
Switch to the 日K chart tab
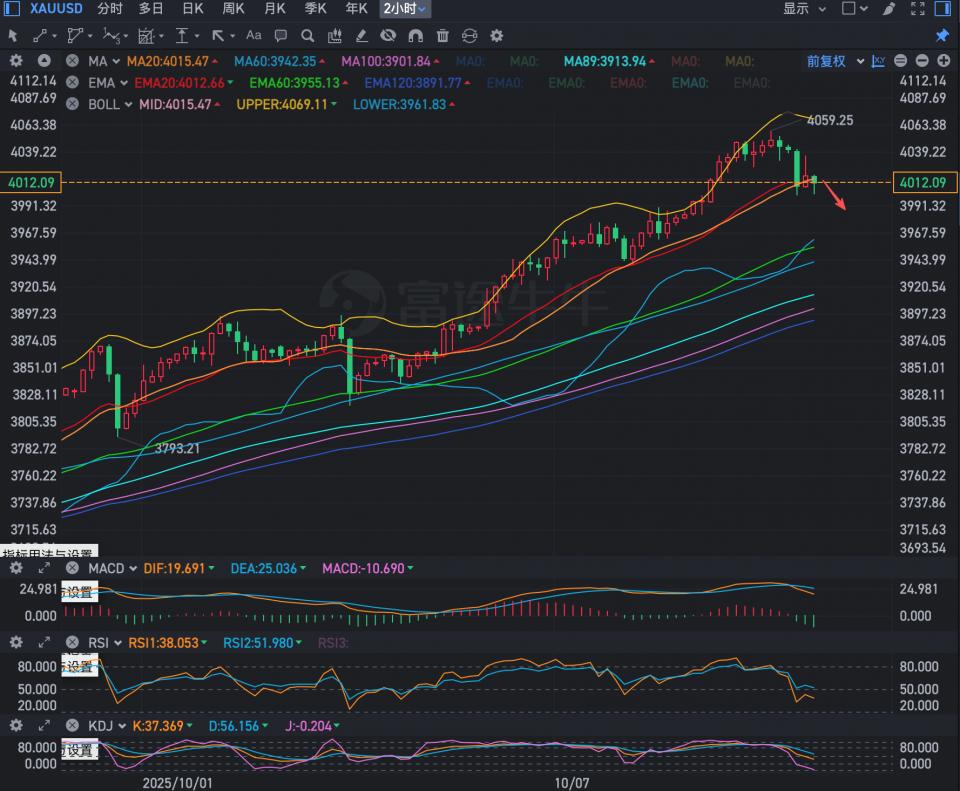click(192, 9)
